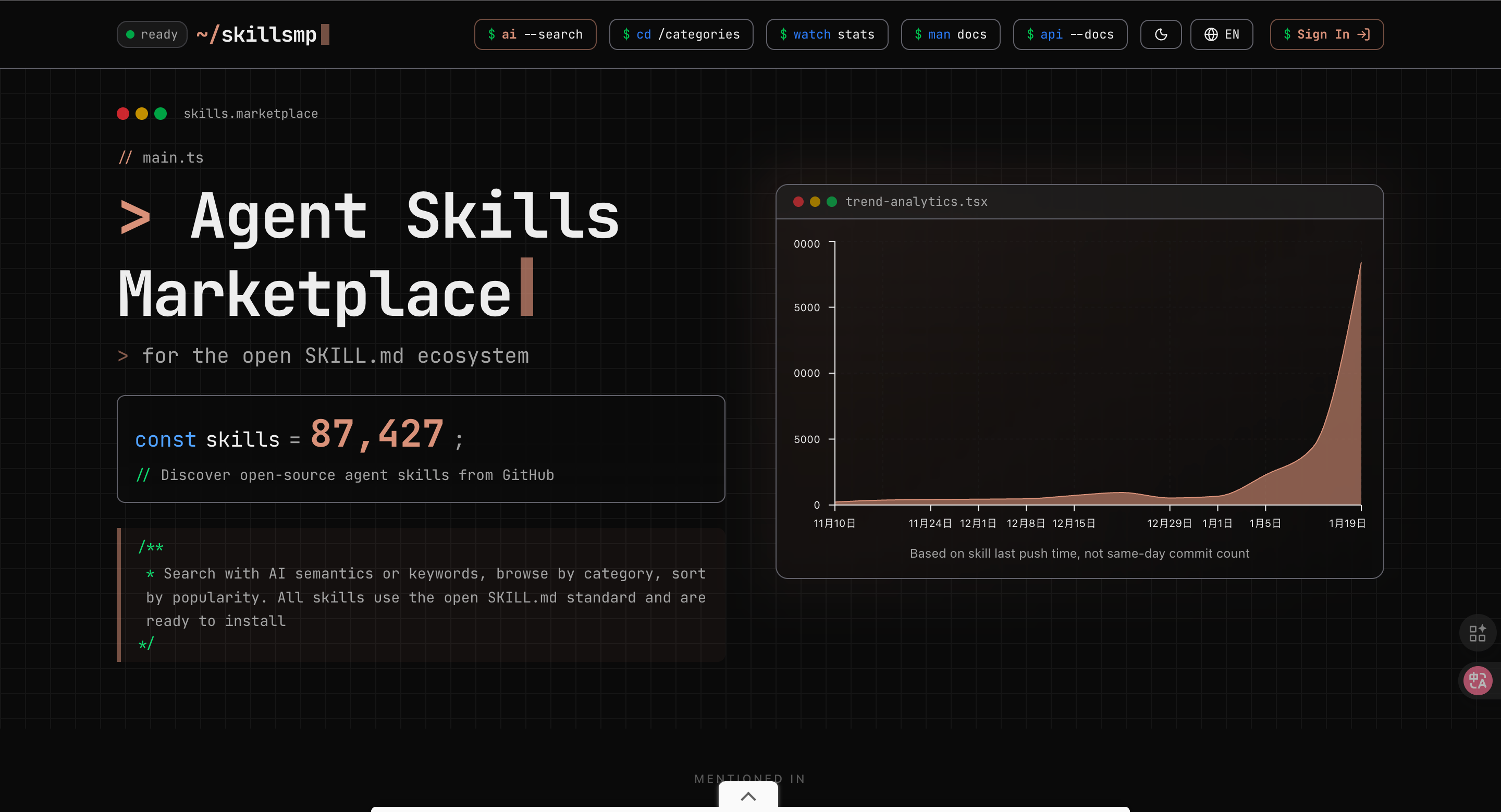This screenshot has width=1501, height=812.
Task: Click the arrow icon in Sign In
Action: 1363,34
